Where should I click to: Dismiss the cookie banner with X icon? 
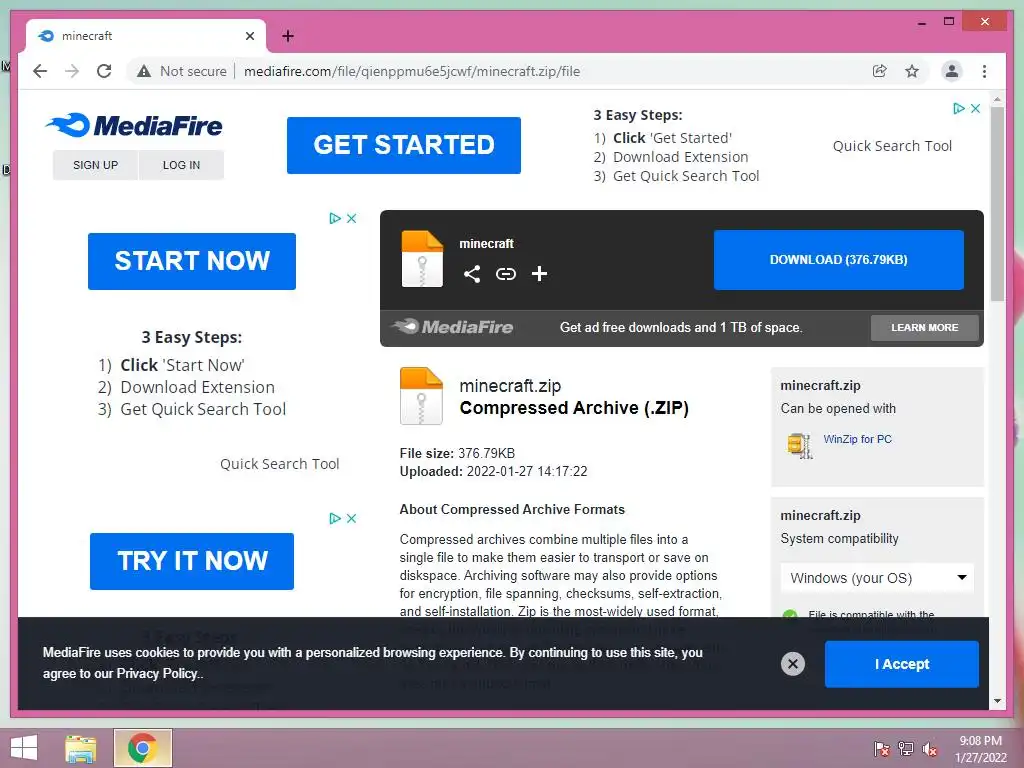[x=793, y=664]
